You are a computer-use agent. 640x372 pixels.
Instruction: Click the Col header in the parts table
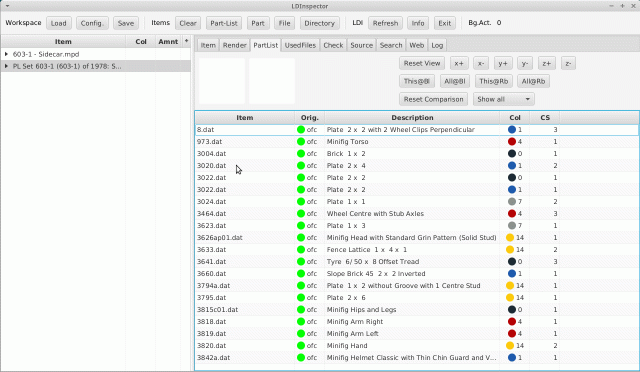click(515, 118)
